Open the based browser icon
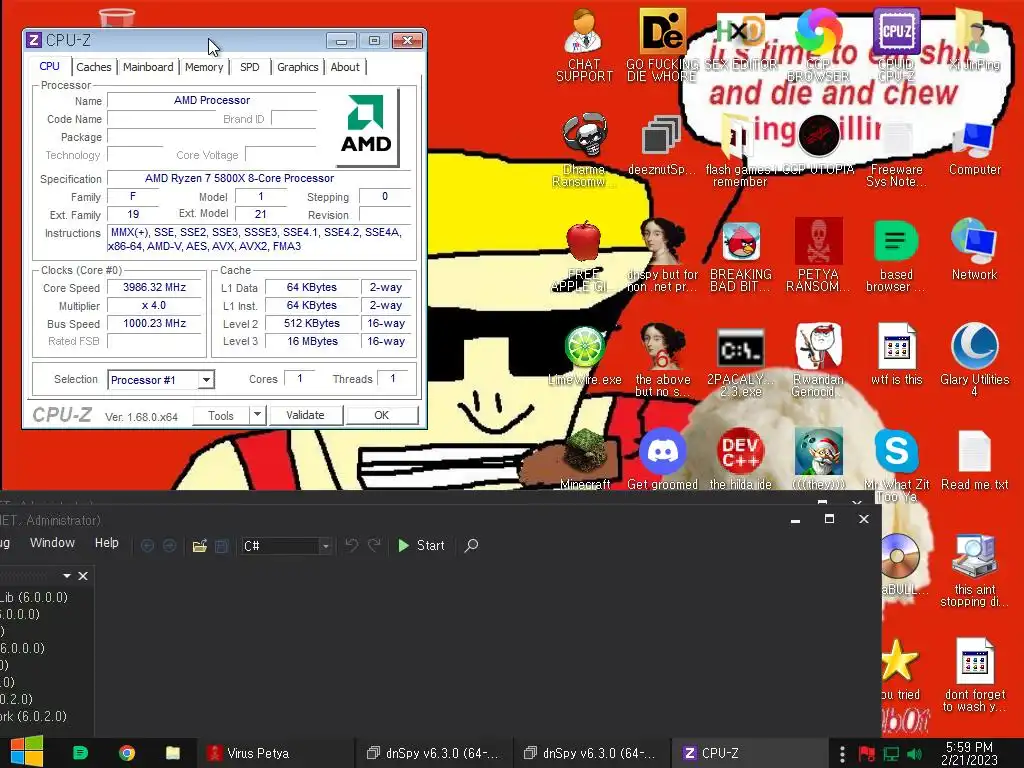 [x=896, y=256]
